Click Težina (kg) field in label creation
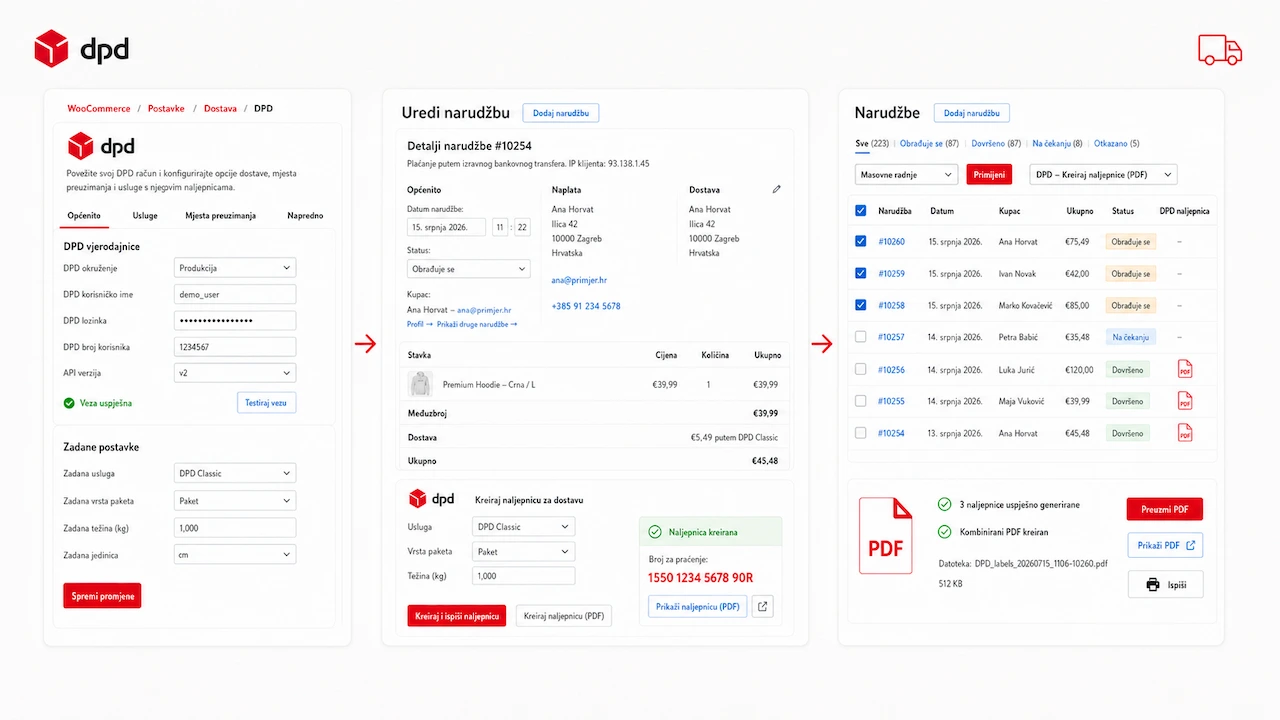1280x720 pixels. point(523,576)
